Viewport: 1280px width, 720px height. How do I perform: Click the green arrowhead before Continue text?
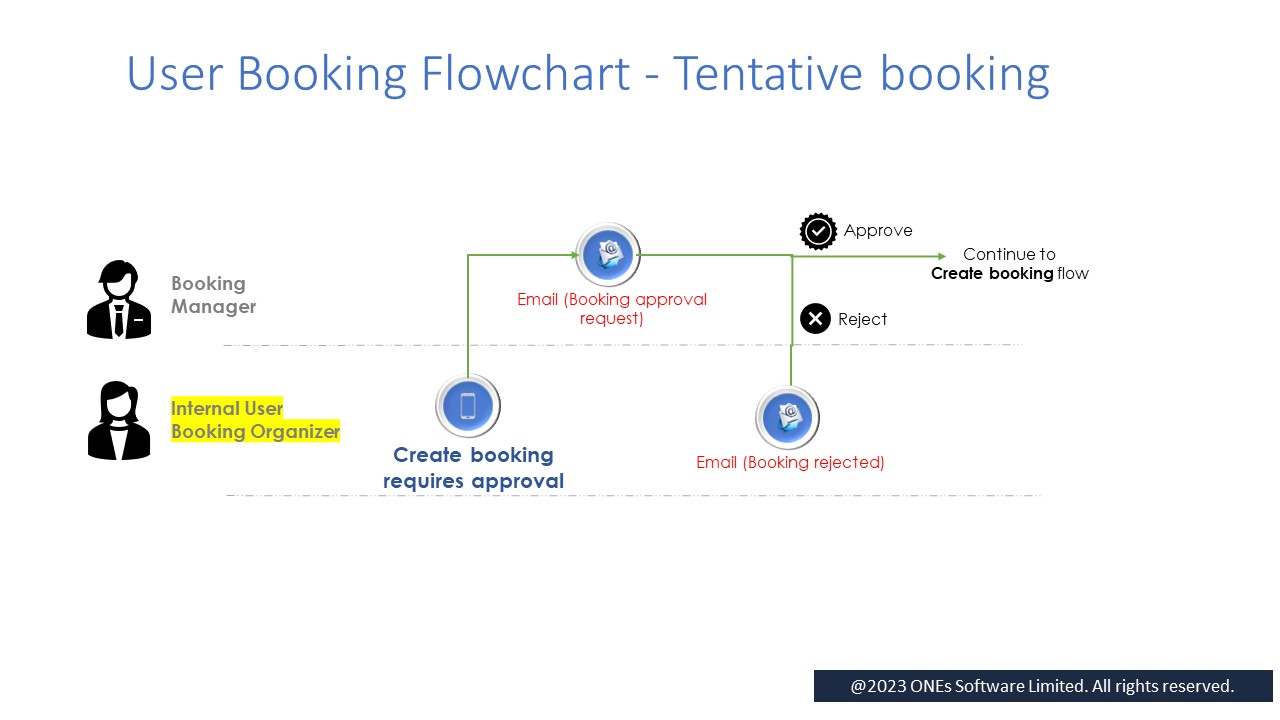coord(941,257)
